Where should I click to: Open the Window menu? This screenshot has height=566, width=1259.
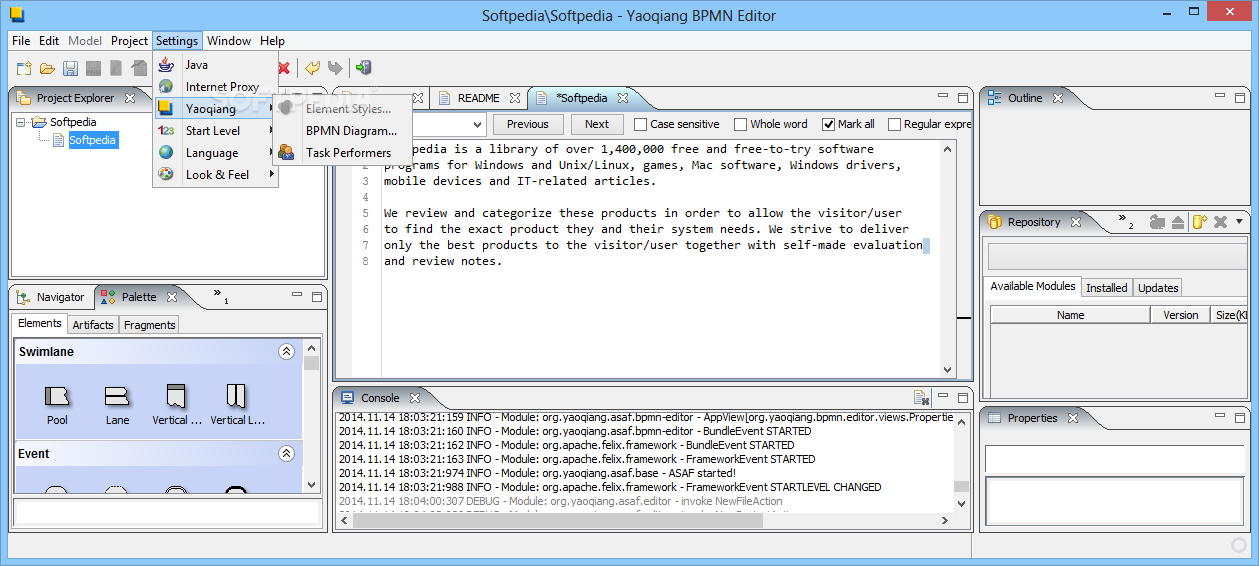229,41
